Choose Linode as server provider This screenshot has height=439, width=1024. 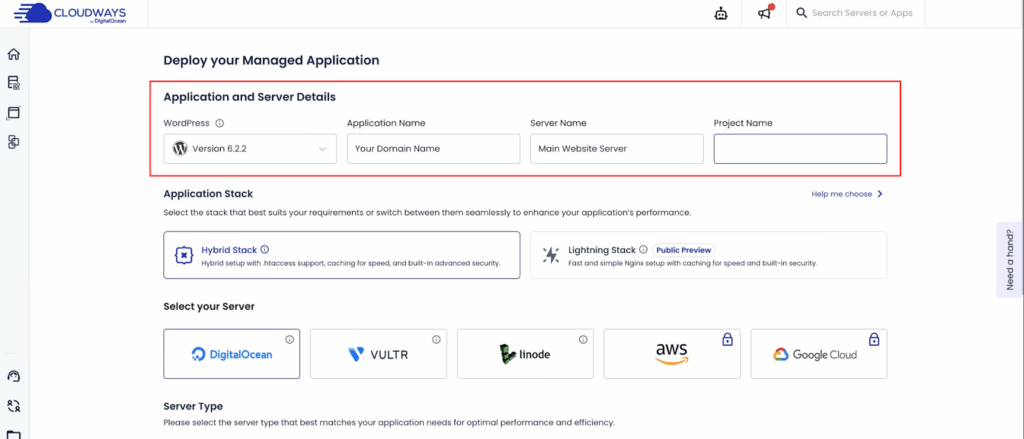point(525,354)
